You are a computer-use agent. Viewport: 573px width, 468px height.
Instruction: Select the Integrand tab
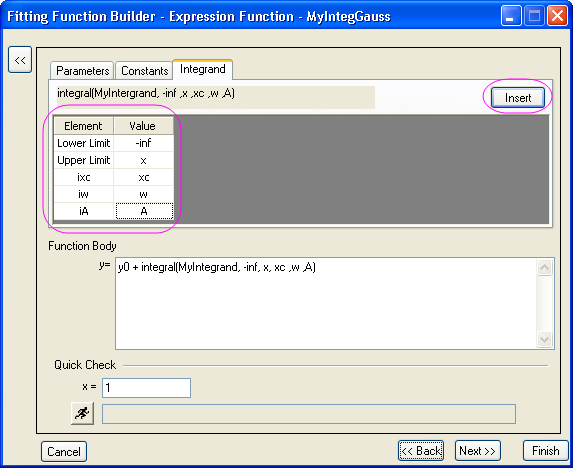tap(202, 69)
